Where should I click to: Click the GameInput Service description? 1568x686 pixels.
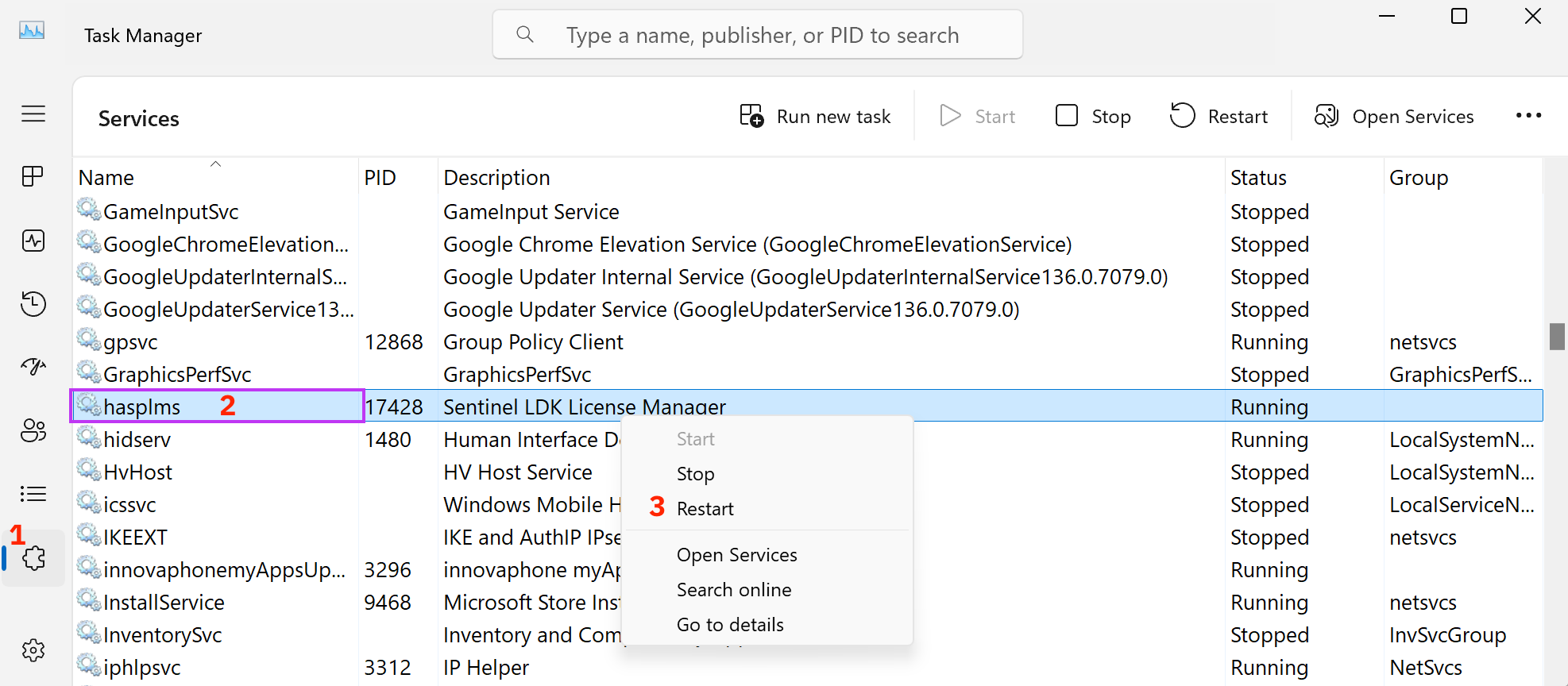pos(531,212)
